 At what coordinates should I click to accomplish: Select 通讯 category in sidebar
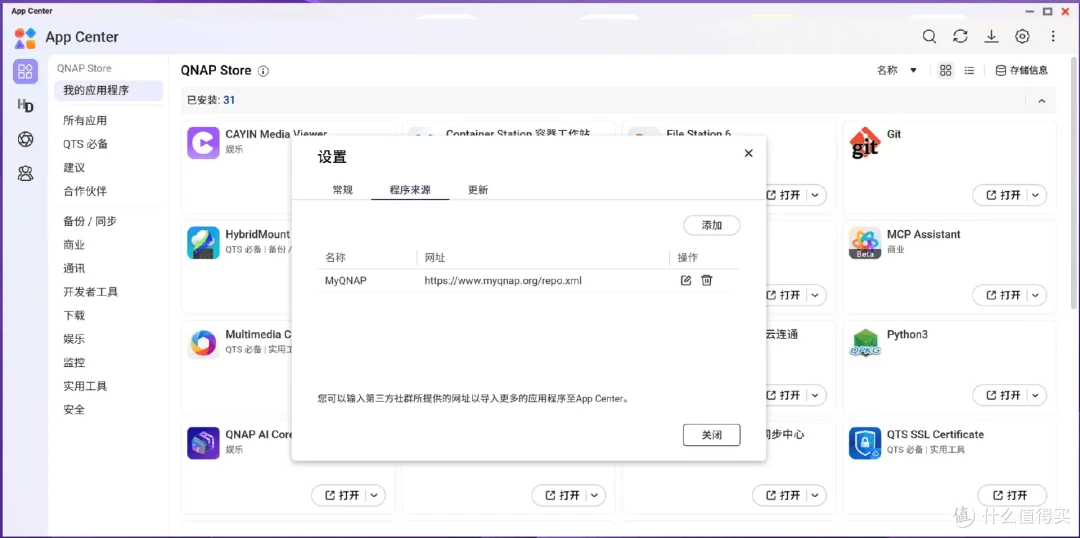[74, 268]
